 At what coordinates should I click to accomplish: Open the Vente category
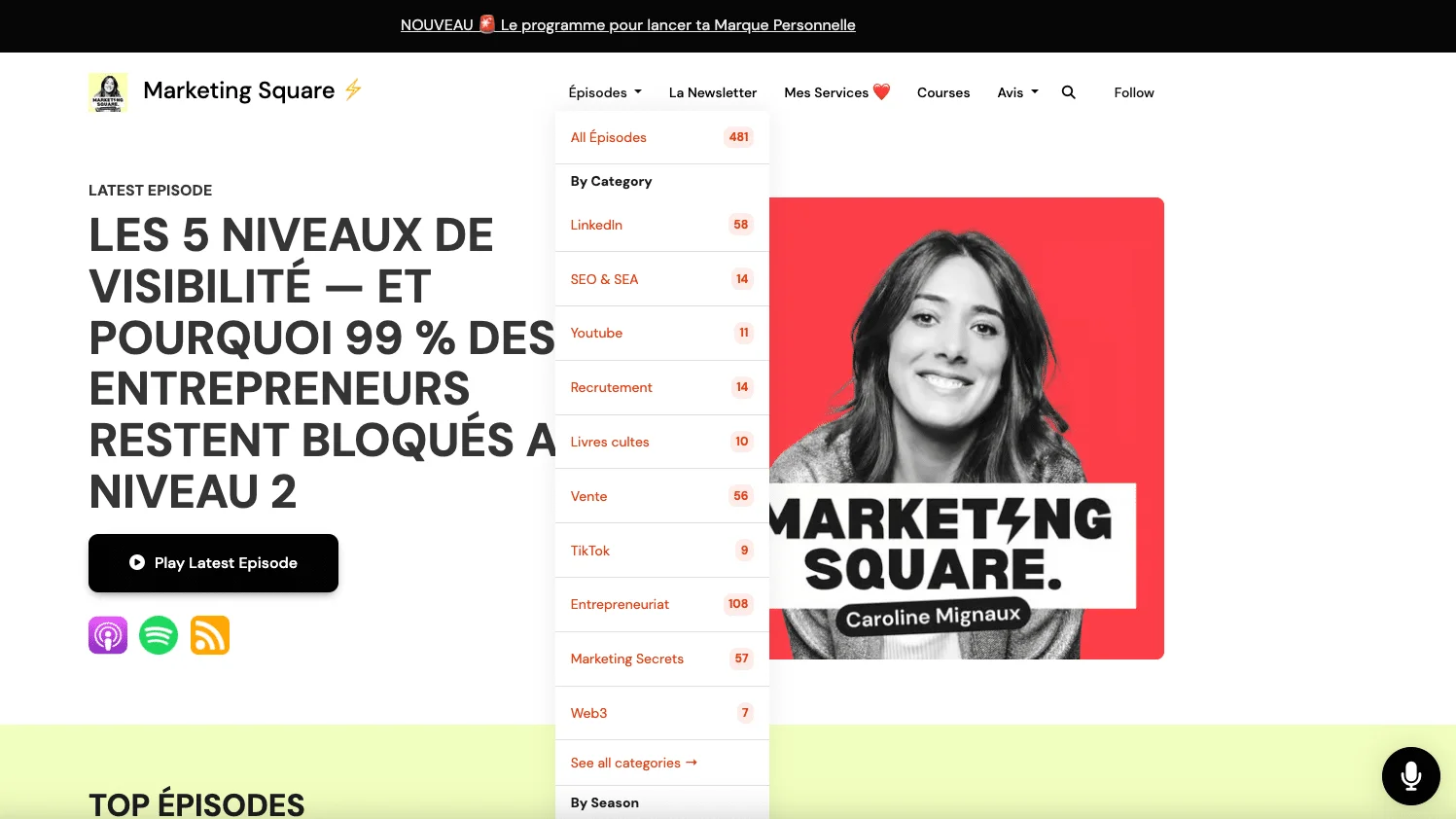tap(662, 496)
